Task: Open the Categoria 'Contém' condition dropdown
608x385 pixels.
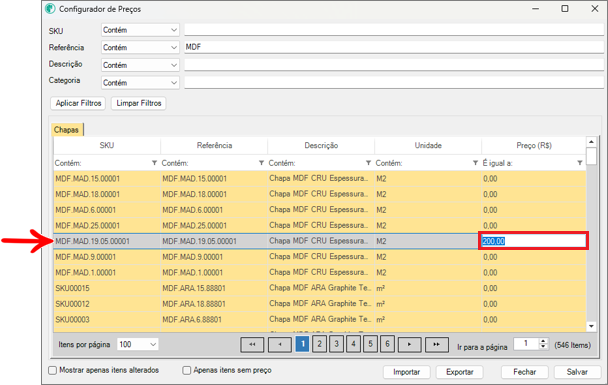Action: pos(140,83)
